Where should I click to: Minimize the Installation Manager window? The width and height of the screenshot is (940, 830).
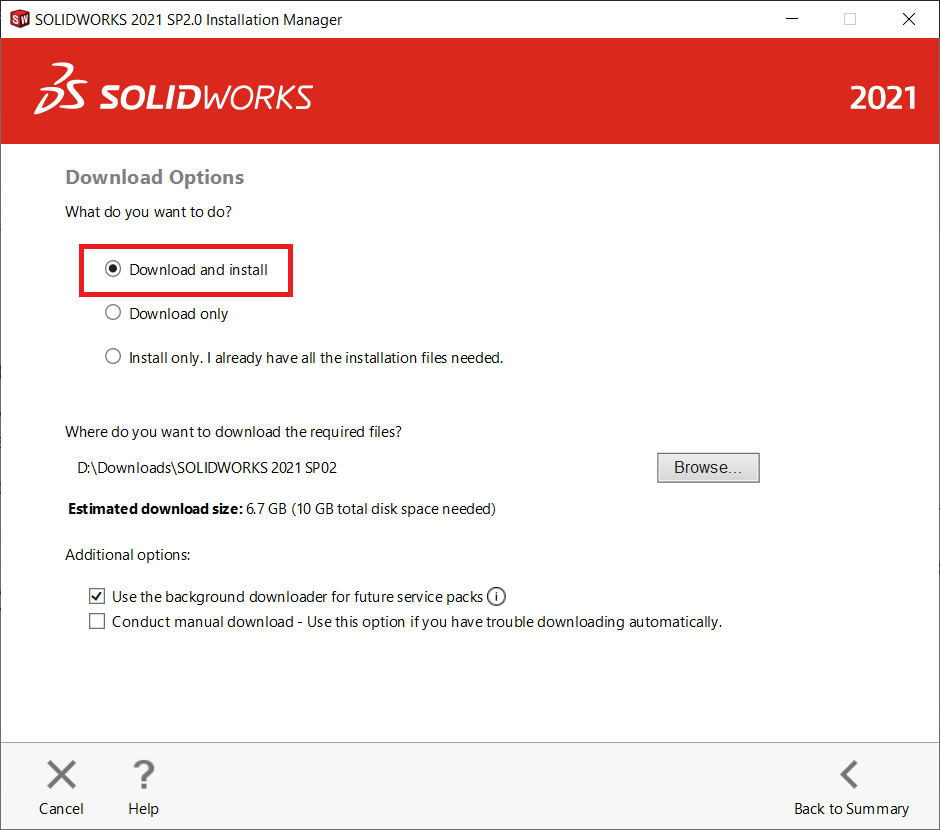click(x=791, y=19)
